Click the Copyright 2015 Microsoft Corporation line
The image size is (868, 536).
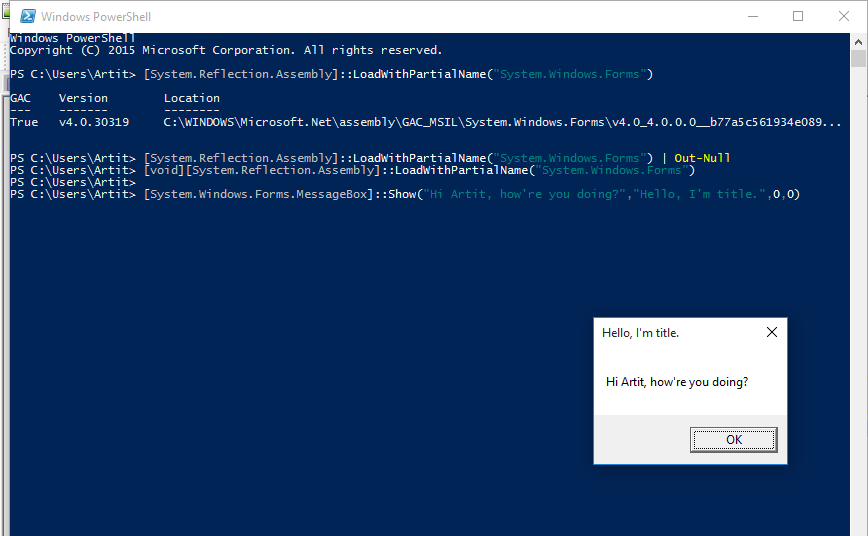coord(226,50)
